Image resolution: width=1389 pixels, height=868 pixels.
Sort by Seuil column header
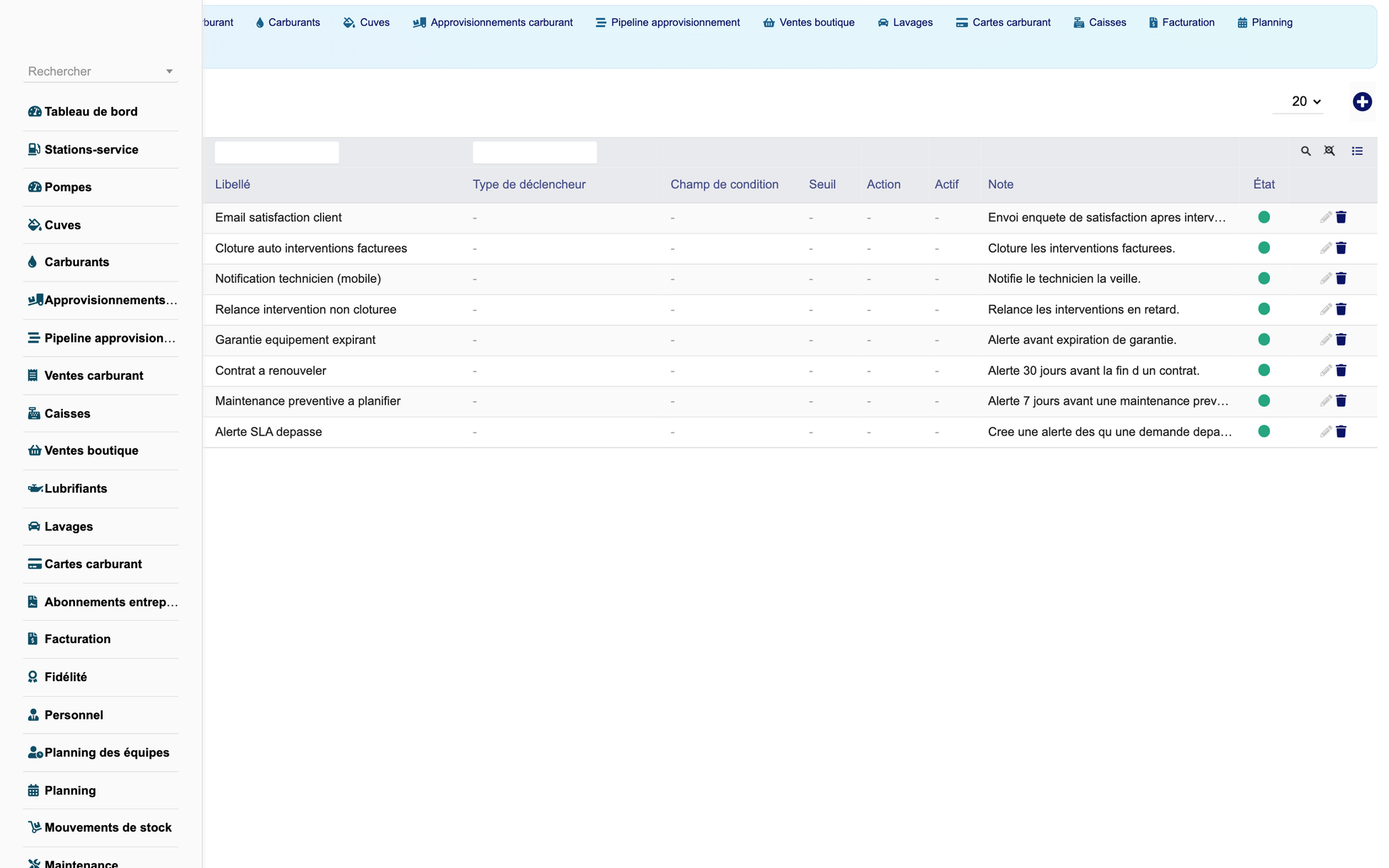tap(822, 184)
